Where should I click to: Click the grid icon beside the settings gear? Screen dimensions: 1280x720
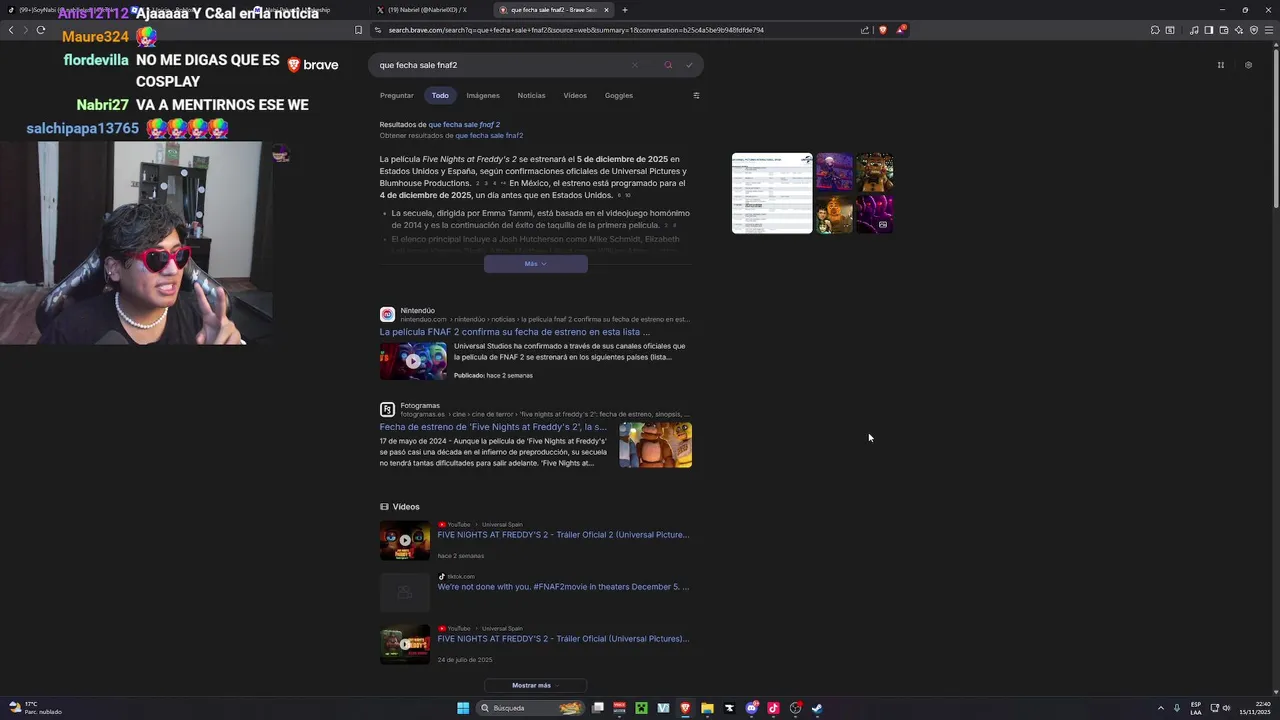tap(1220, 65)
